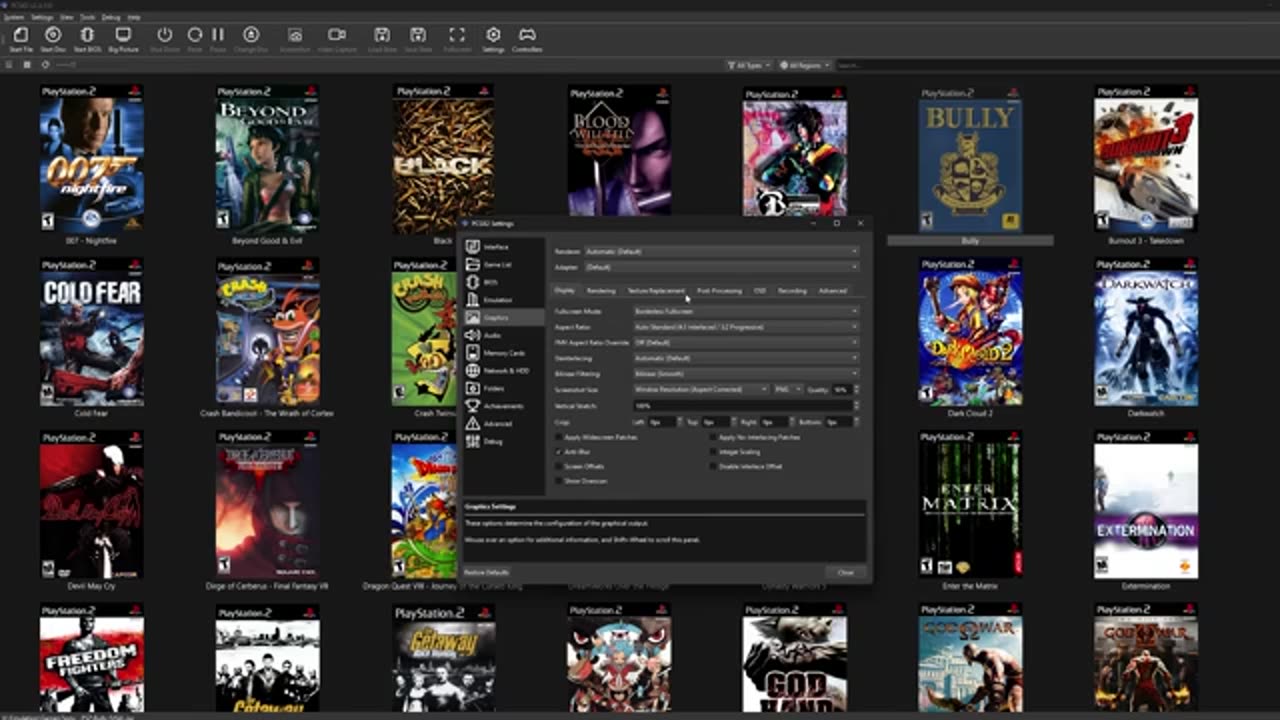
Task: Click the game list search field
Action: pyautogui.click(x=1055, y=65)
